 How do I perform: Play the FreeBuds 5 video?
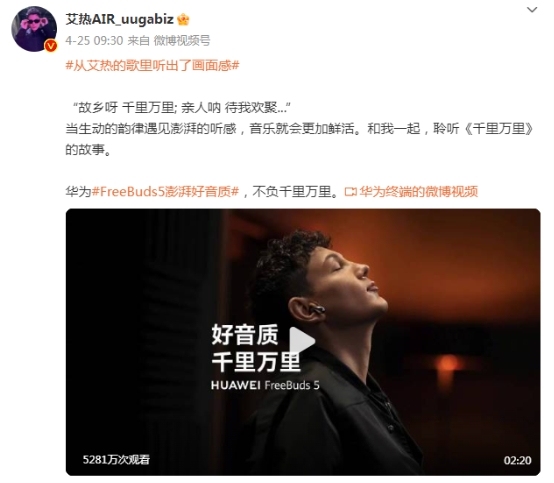302,341
